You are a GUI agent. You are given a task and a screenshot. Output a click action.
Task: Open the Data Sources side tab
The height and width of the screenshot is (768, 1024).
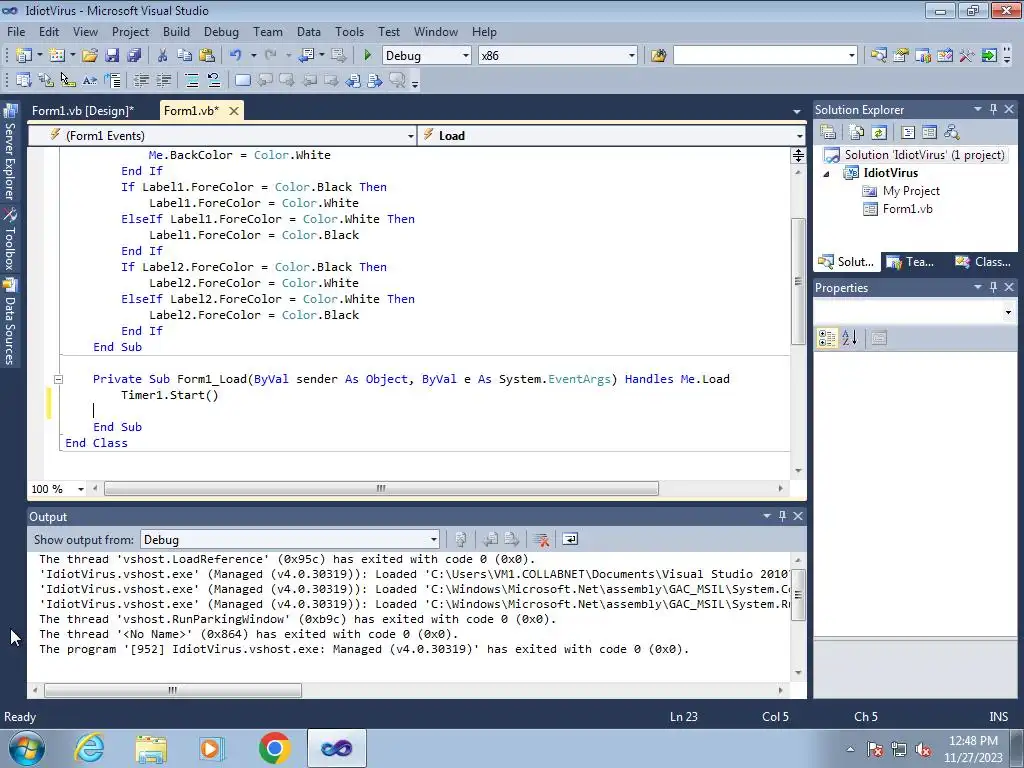click(10, 322)
